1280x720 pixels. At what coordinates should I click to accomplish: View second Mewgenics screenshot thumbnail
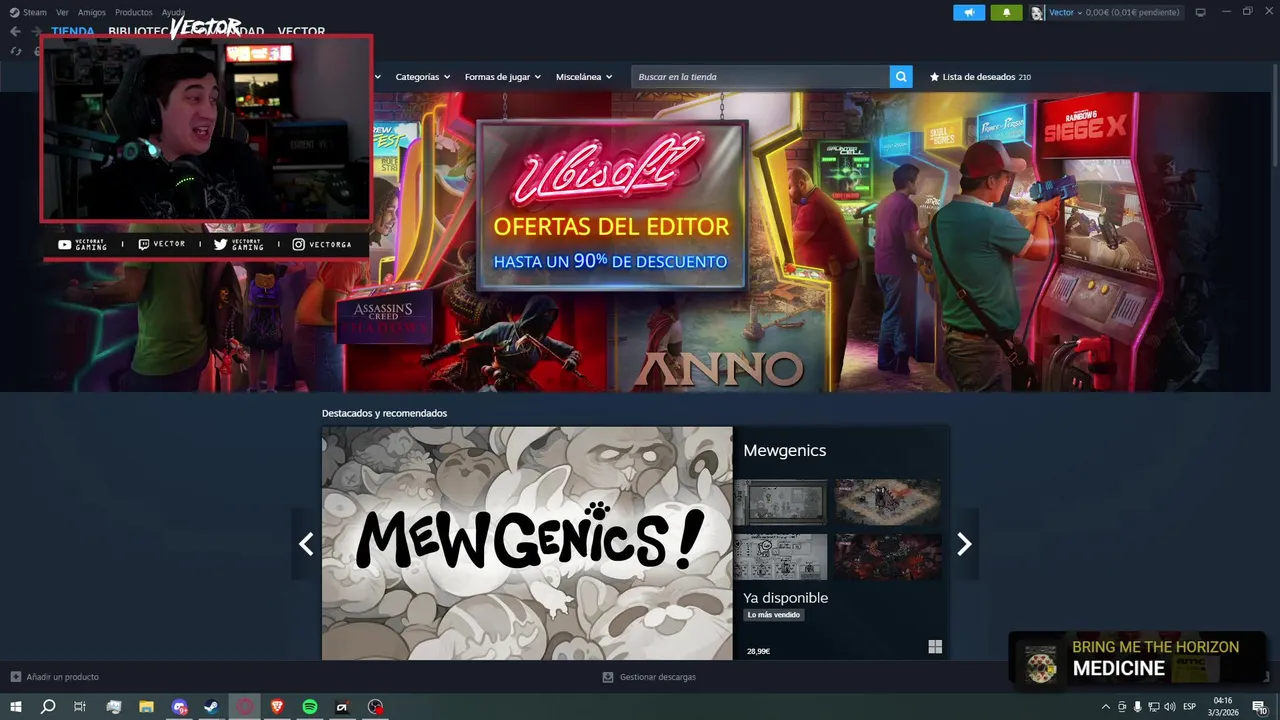888,502
